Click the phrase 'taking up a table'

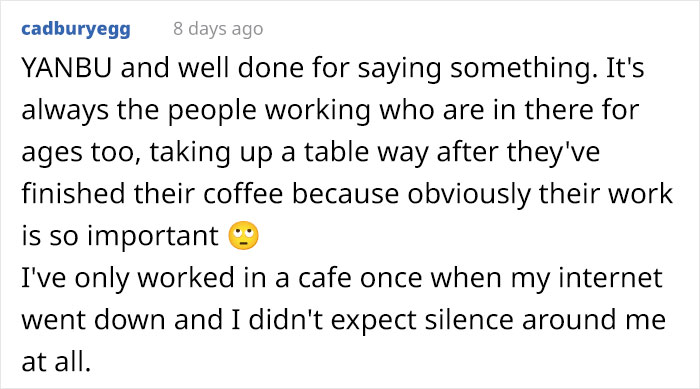[260, 153]
